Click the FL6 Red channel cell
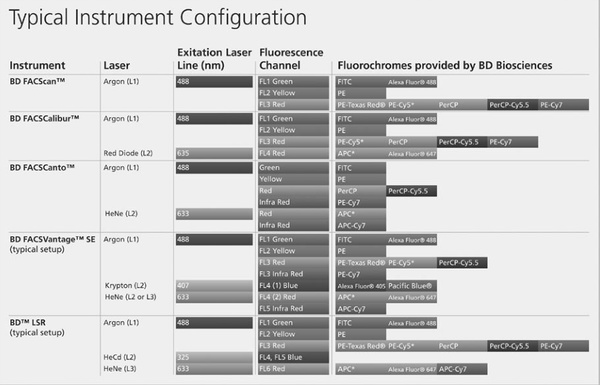Image resolution: width=600 pixels, height=385 pixels. click(x=293, y=369)
